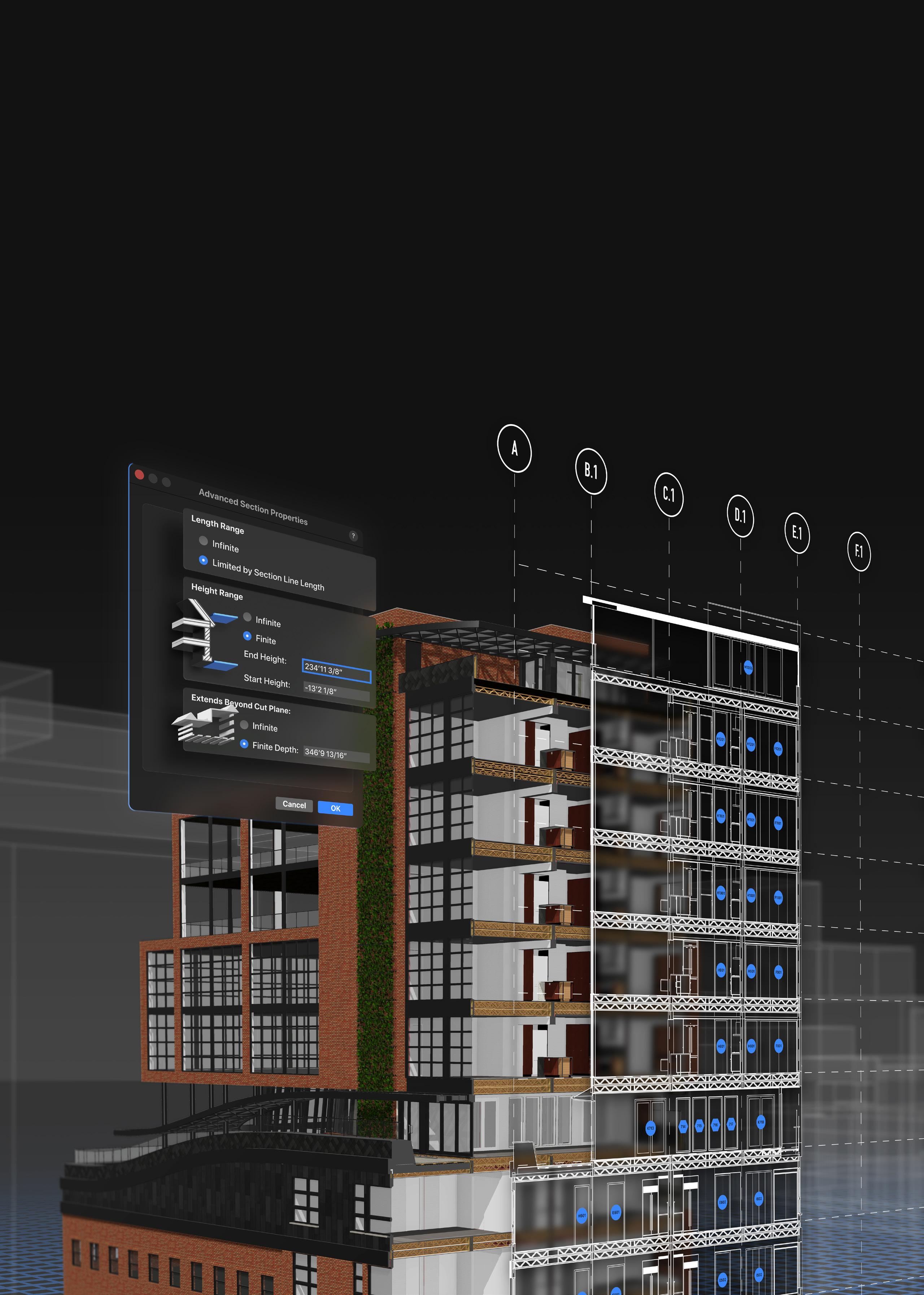Select the K713 door tag
Image resolution: width=924 pixels, height=1295 pixels.
pos(650,1128)
